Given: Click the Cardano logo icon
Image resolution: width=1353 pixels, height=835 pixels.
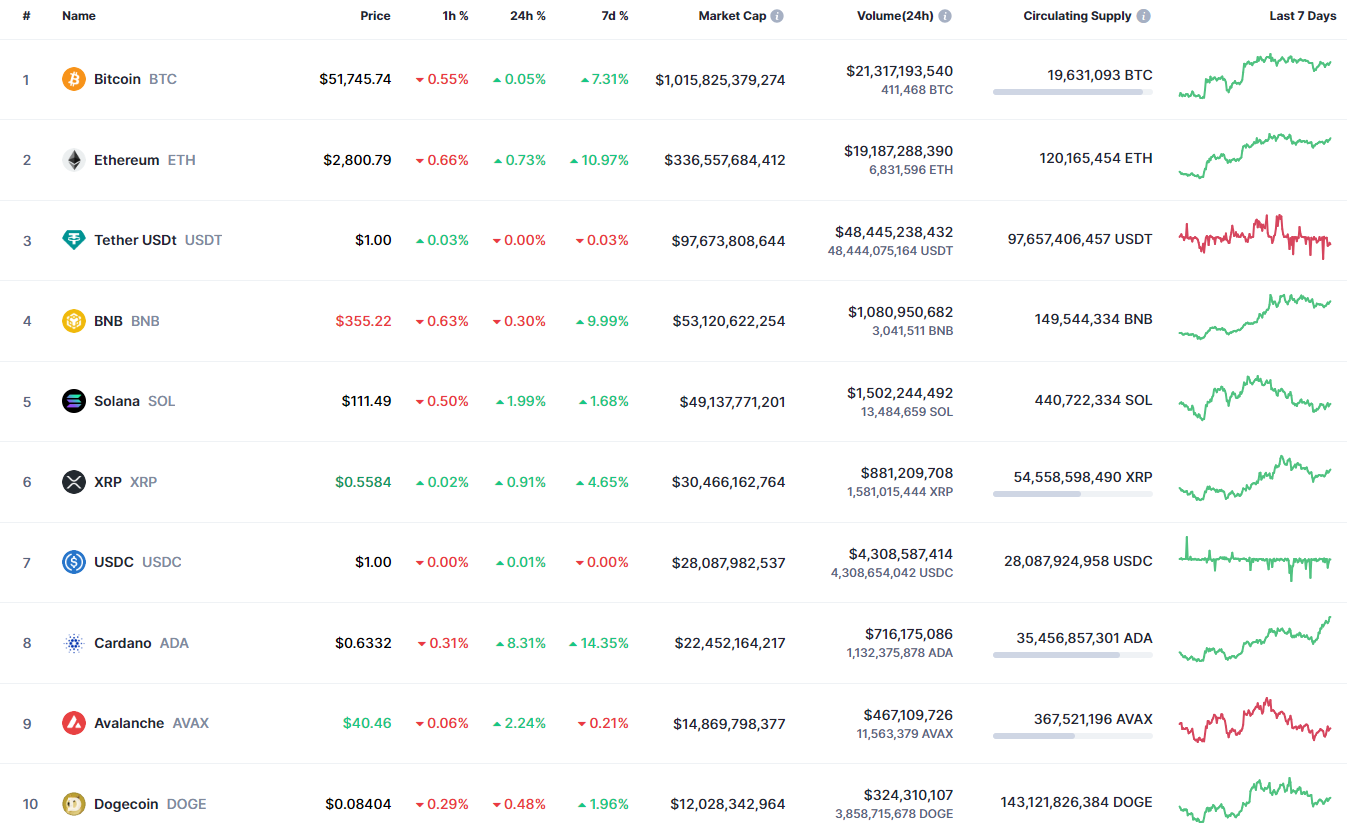Looking at the screenshot, I should point(74,643).
